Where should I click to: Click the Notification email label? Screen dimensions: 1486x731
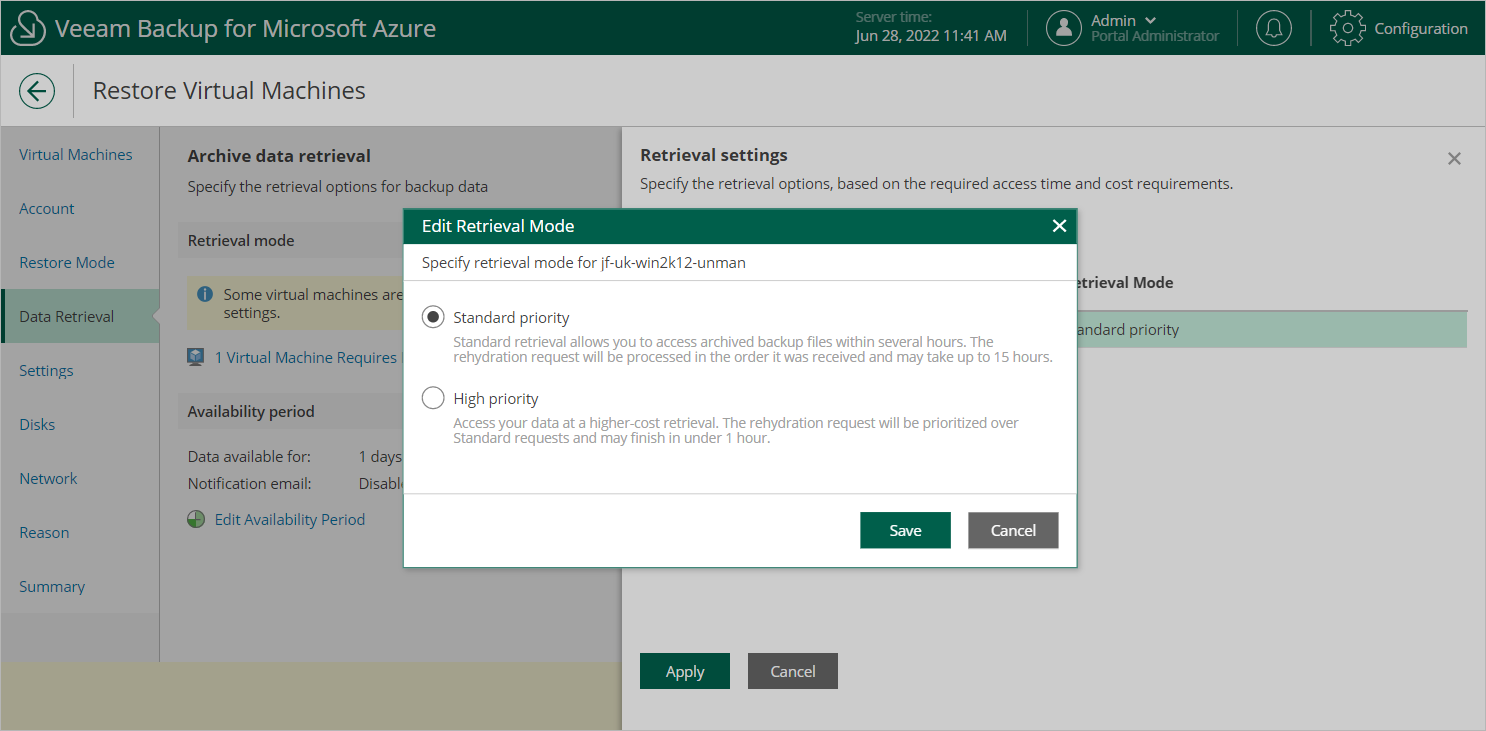[x=250, y=483]
